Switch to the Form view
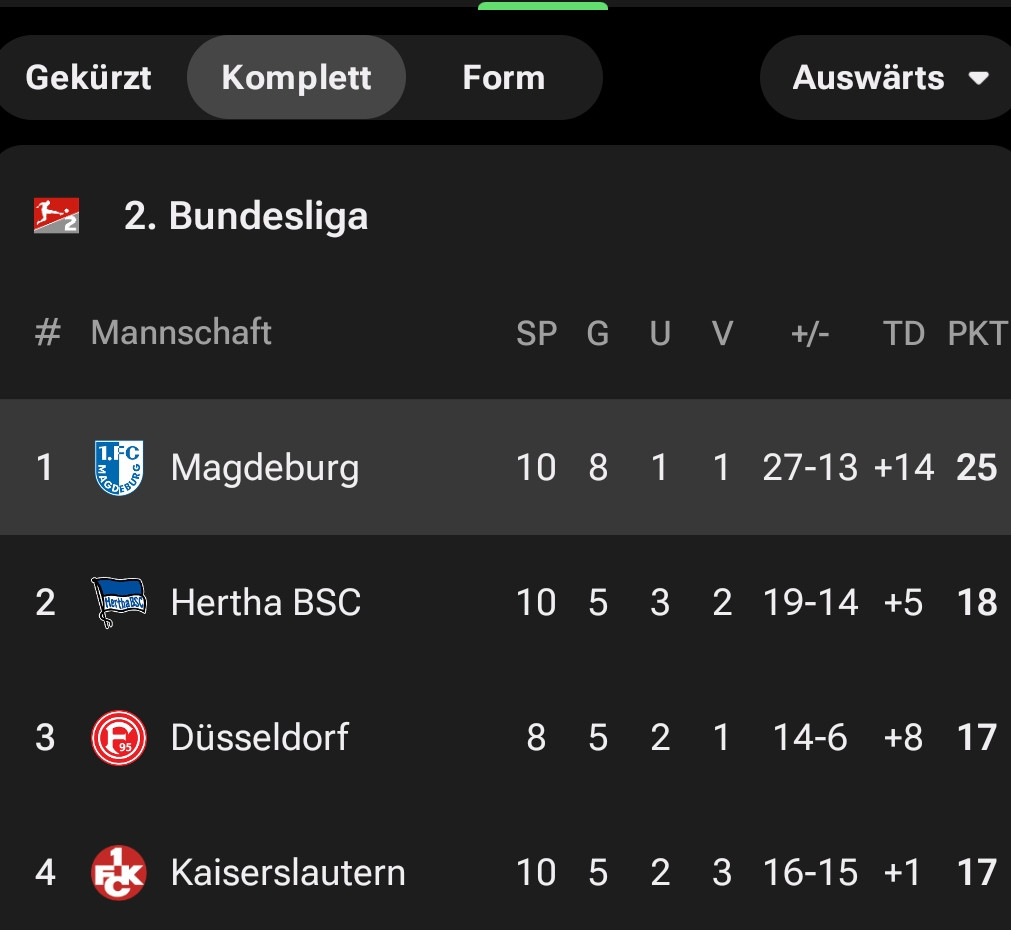This screenshot has width=1011, height=930. 503,78
